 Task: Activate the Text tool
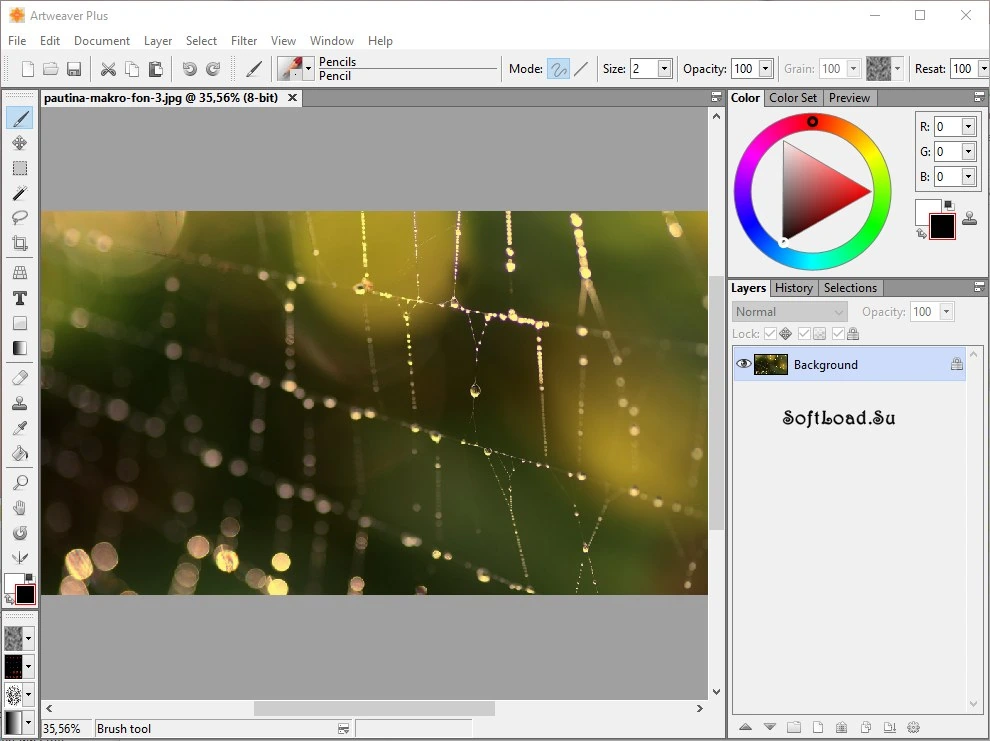pyautogui.click(x=20, y=298)
